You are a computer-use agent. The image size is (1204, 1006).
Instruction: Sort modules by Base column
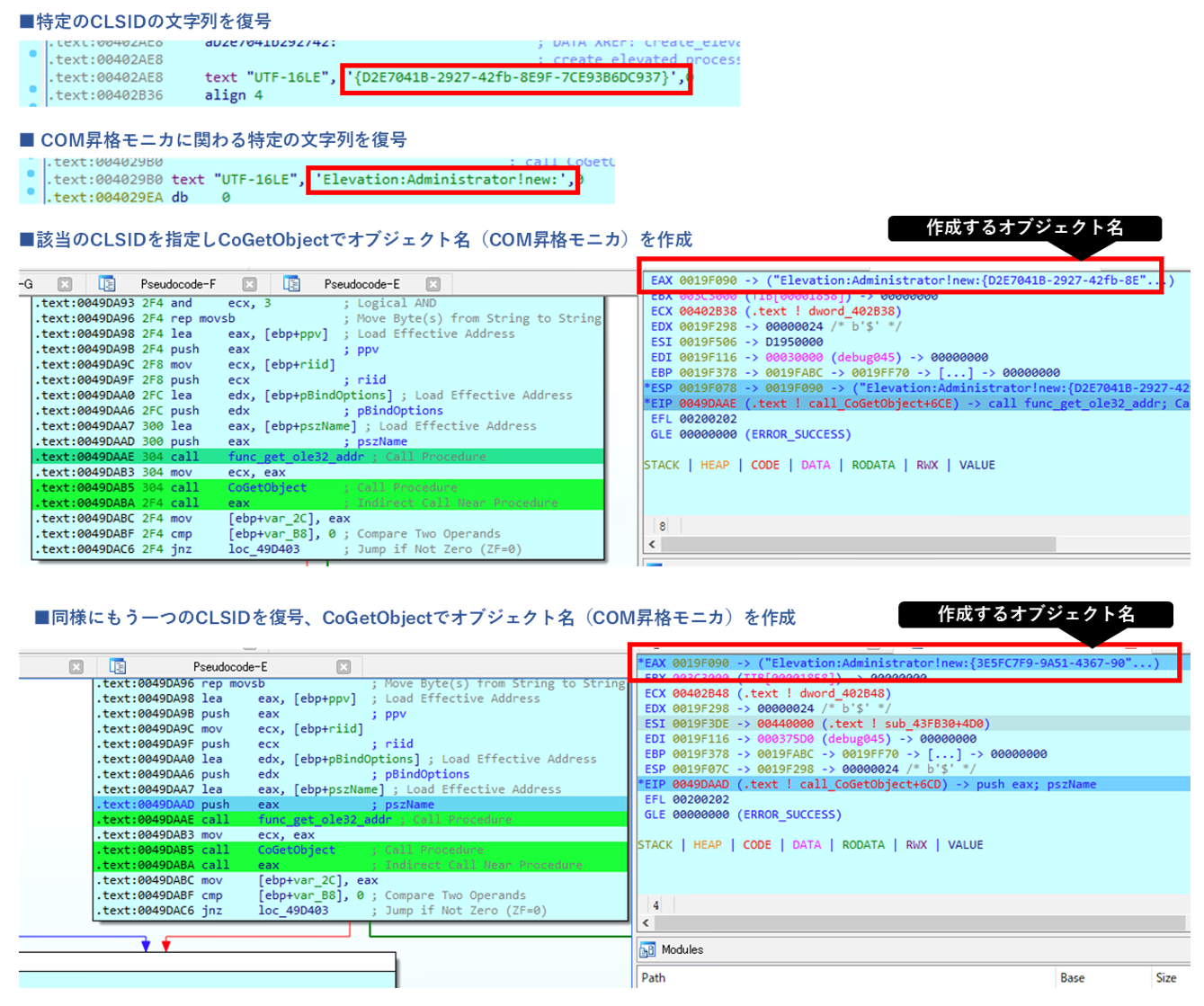tap(1072, 978)
